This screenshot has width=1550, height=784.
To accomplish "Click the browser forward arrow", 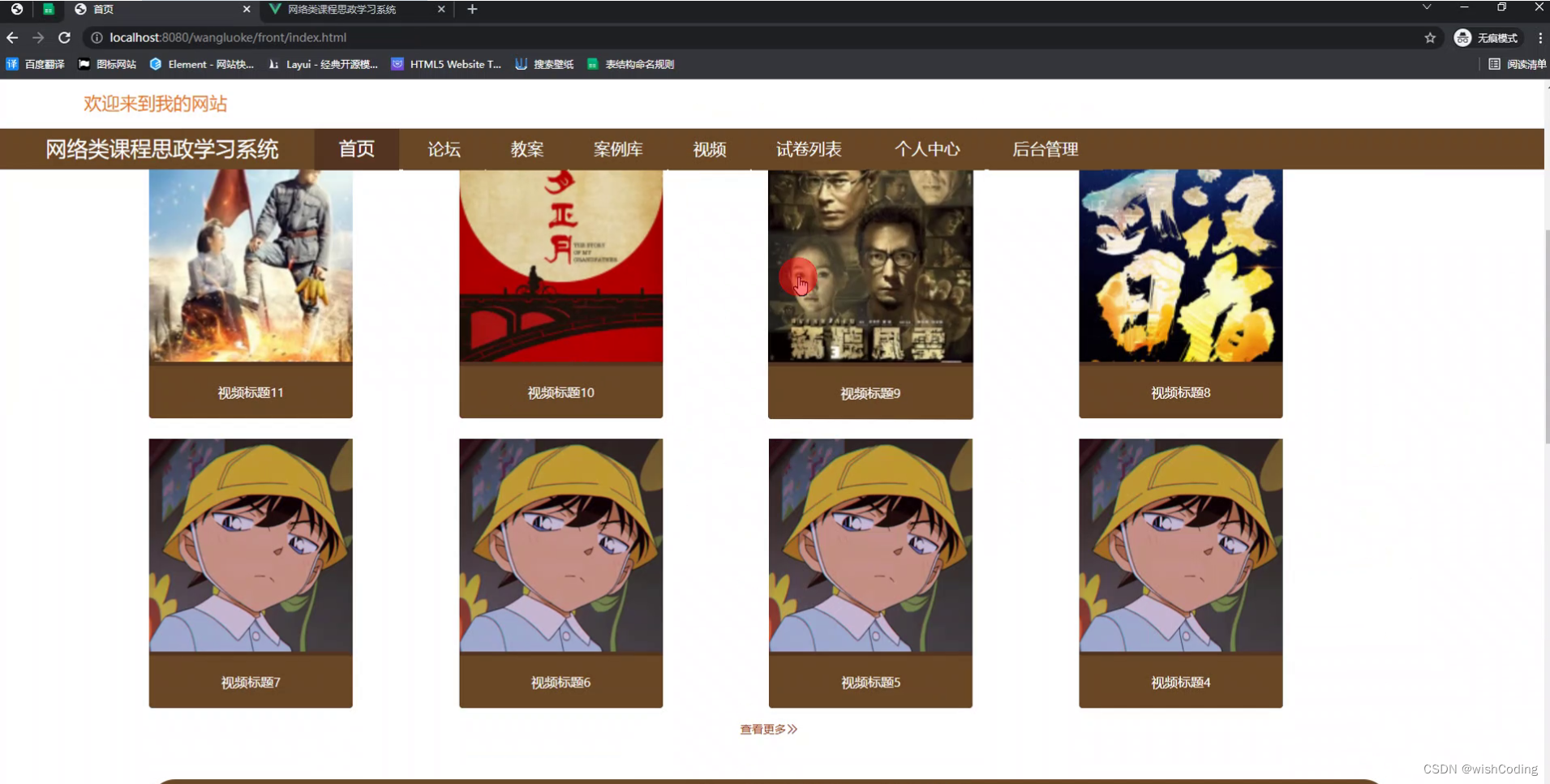I will click(38, 37).
